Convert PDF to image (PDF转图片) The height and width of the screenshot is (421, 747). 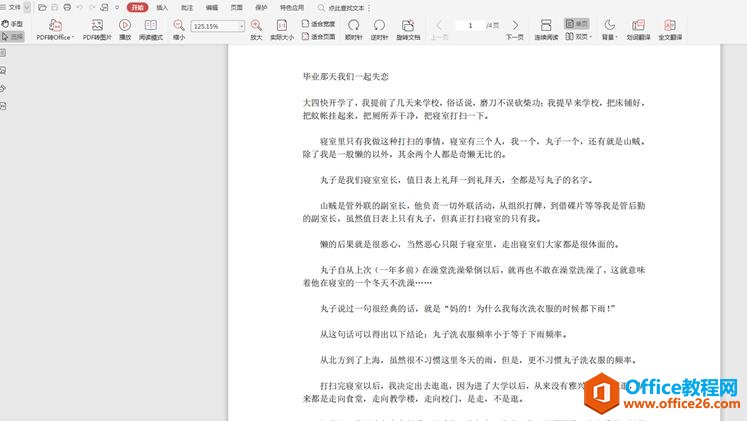pyautogui.click(x=97, y=30)
